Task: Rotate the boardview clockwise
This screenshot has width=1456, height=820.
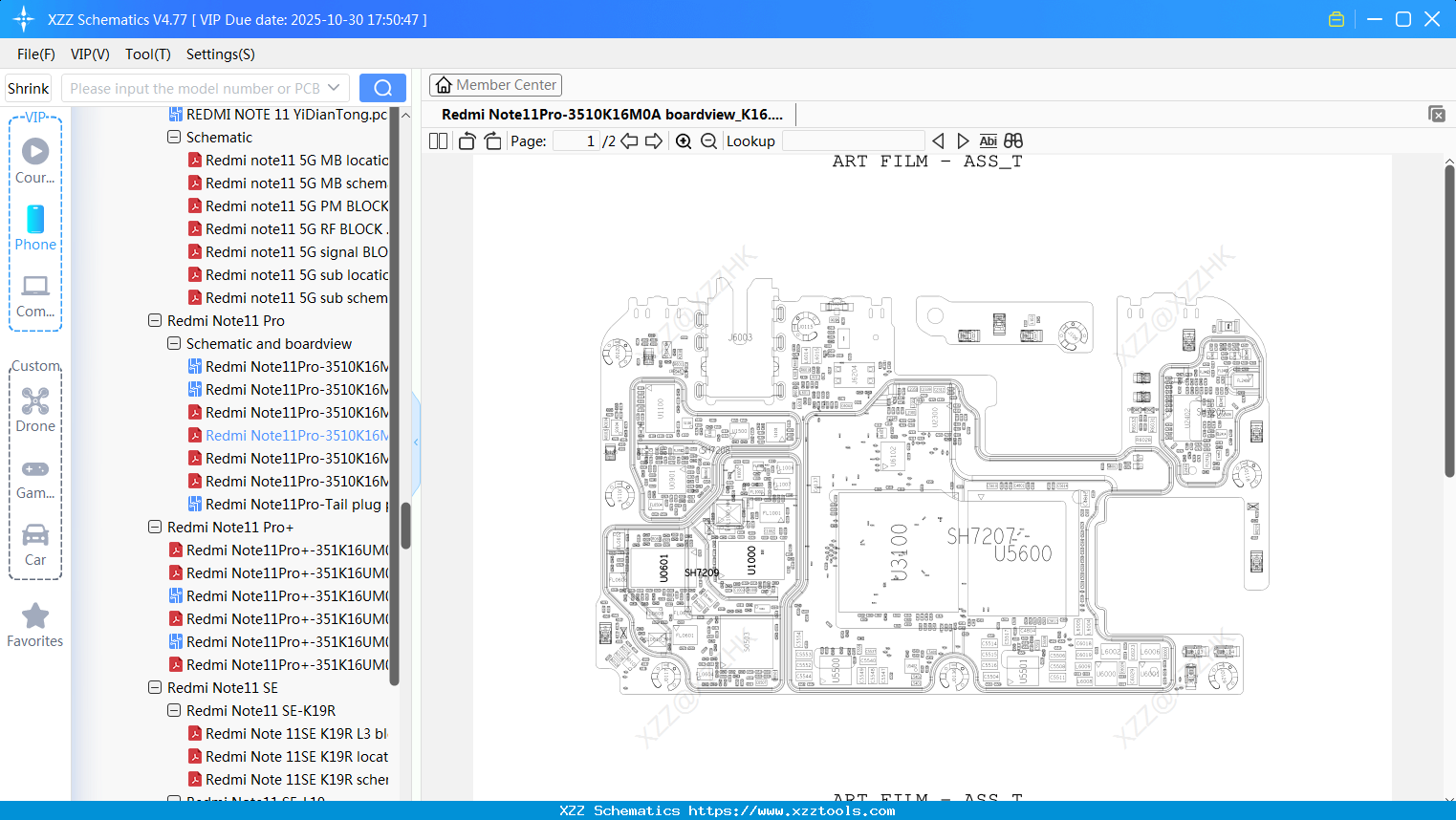Action: click(491, 140)
